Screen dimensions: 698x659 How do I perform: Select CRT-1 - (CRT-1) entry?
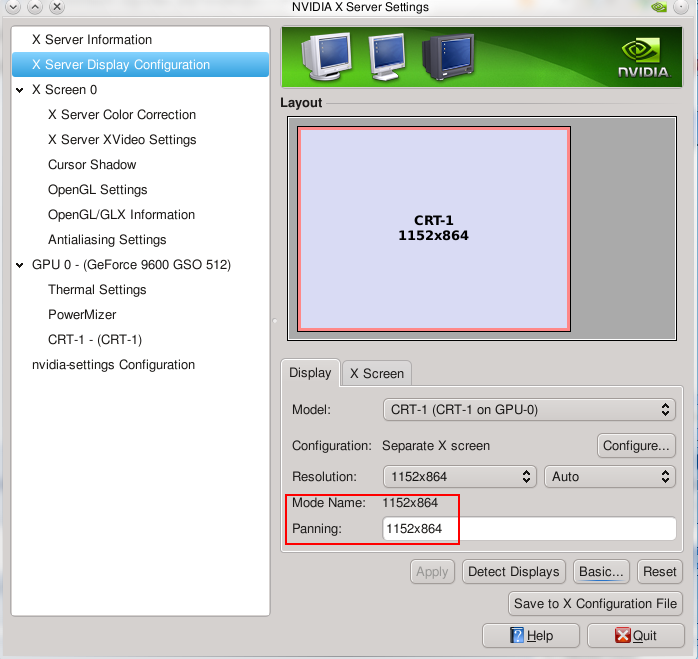click(x=95, y=339)
